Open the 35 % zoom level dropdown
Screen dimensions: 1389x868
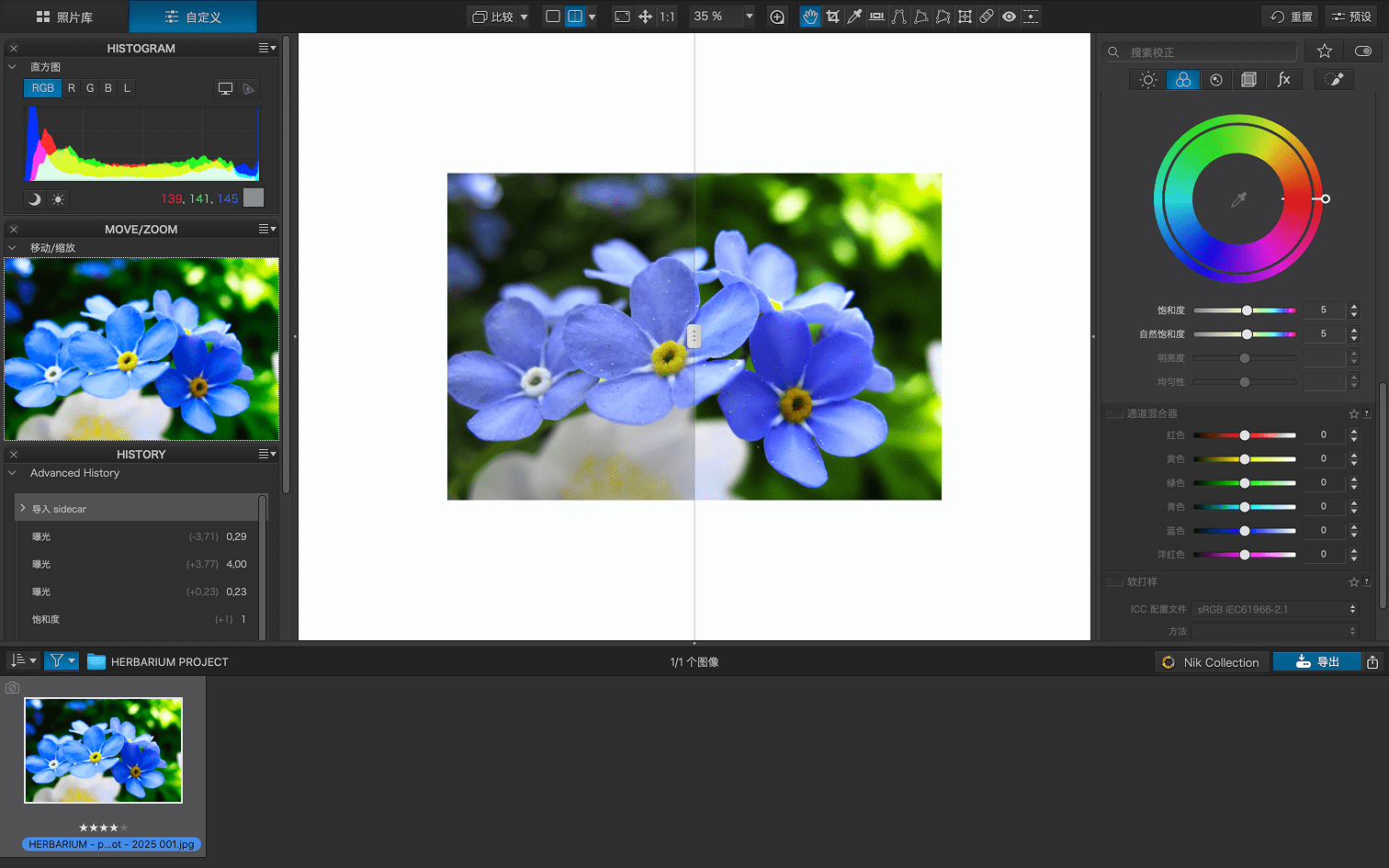[749, 17]
